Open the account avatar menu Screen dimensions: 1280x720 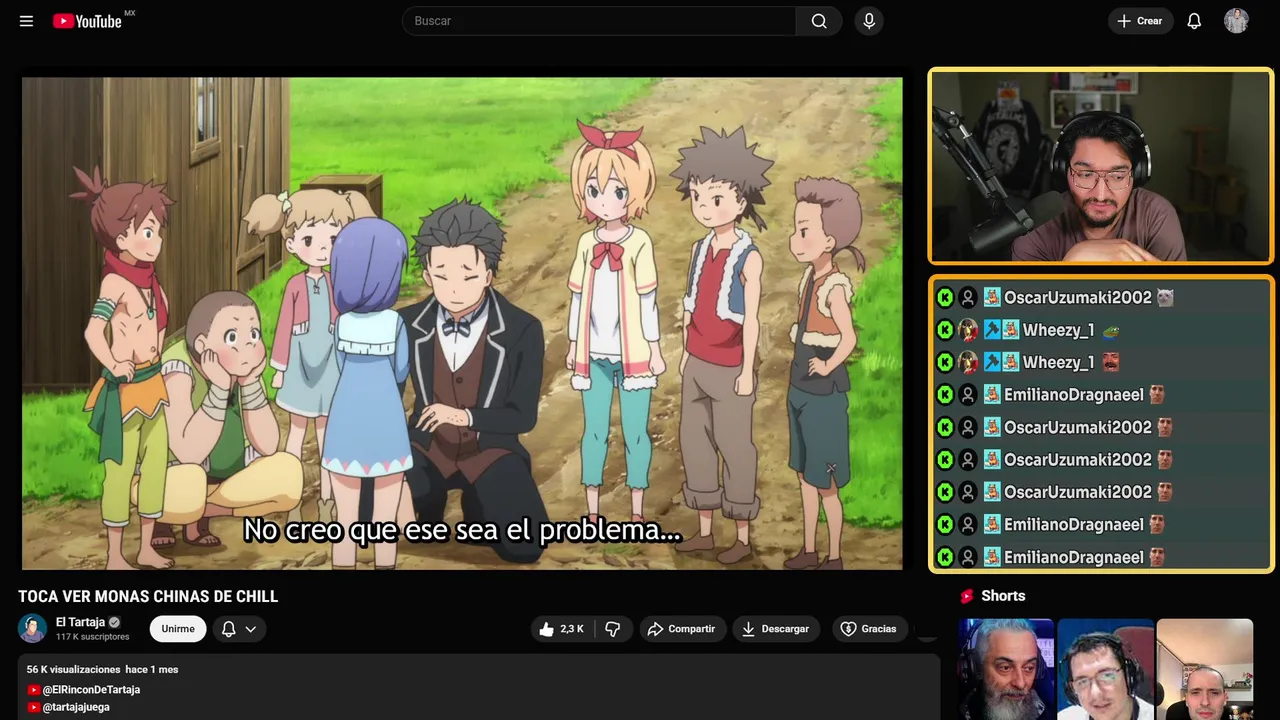coord(1236,21)
